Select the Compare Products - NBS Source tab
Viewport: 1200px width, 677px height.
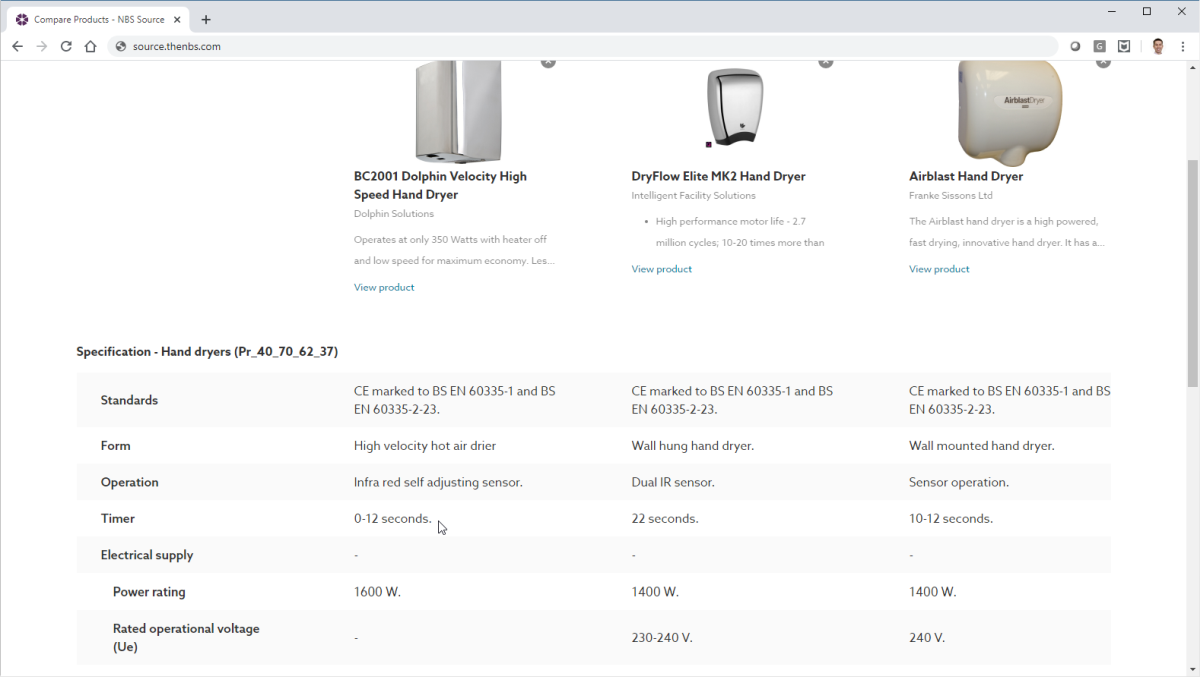click(98, 19)
